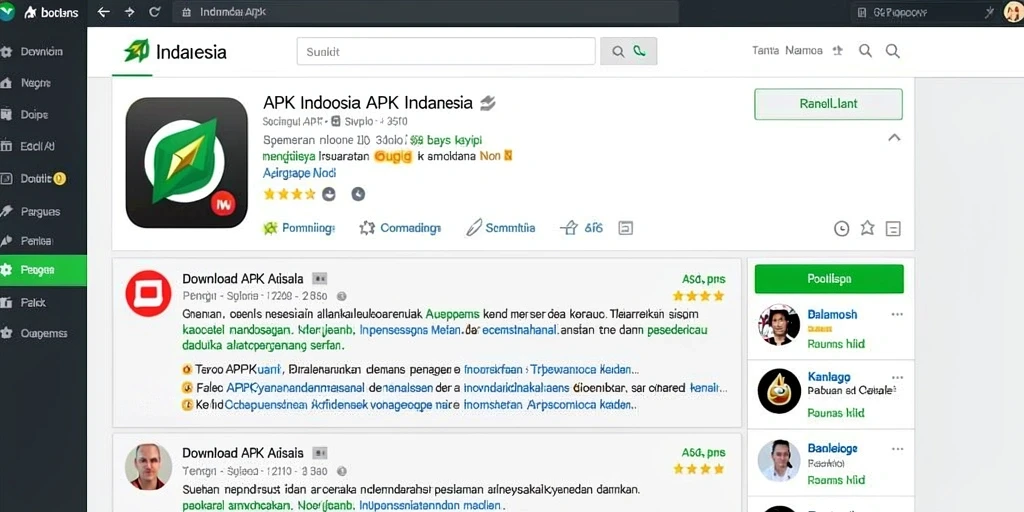Open the Teroo APPK bullet link
1024x512 pixels.
tap(409, 369)
